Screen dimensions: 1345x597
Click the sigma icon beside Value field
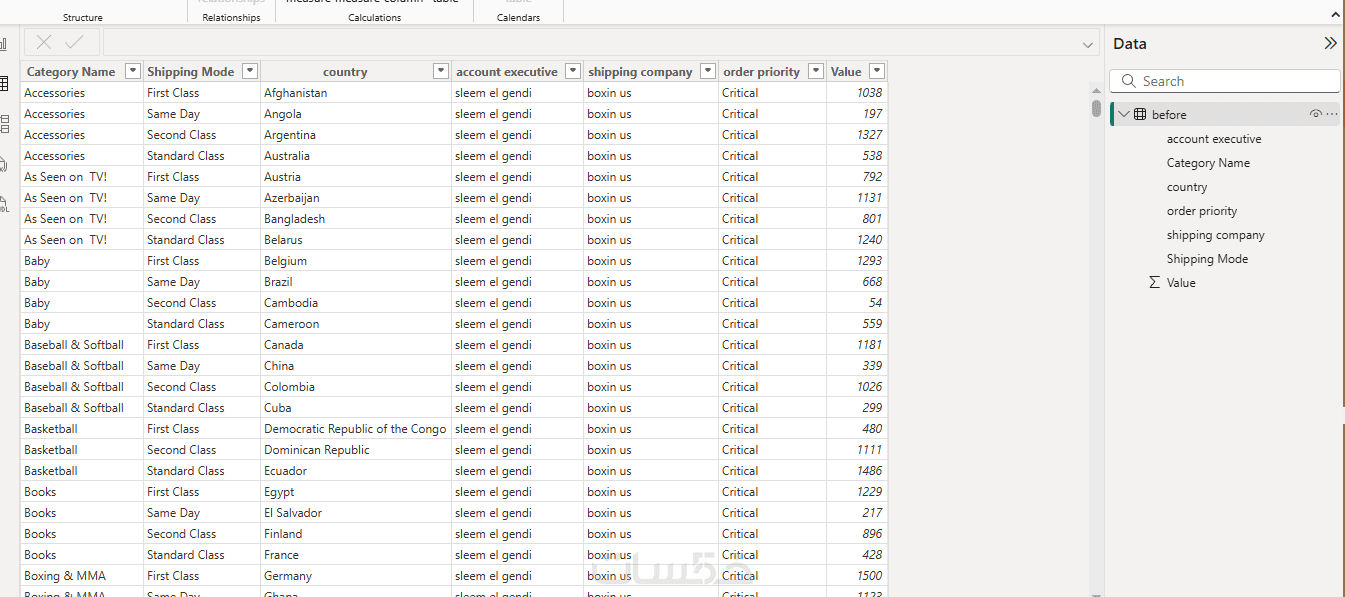(1154, 283)
